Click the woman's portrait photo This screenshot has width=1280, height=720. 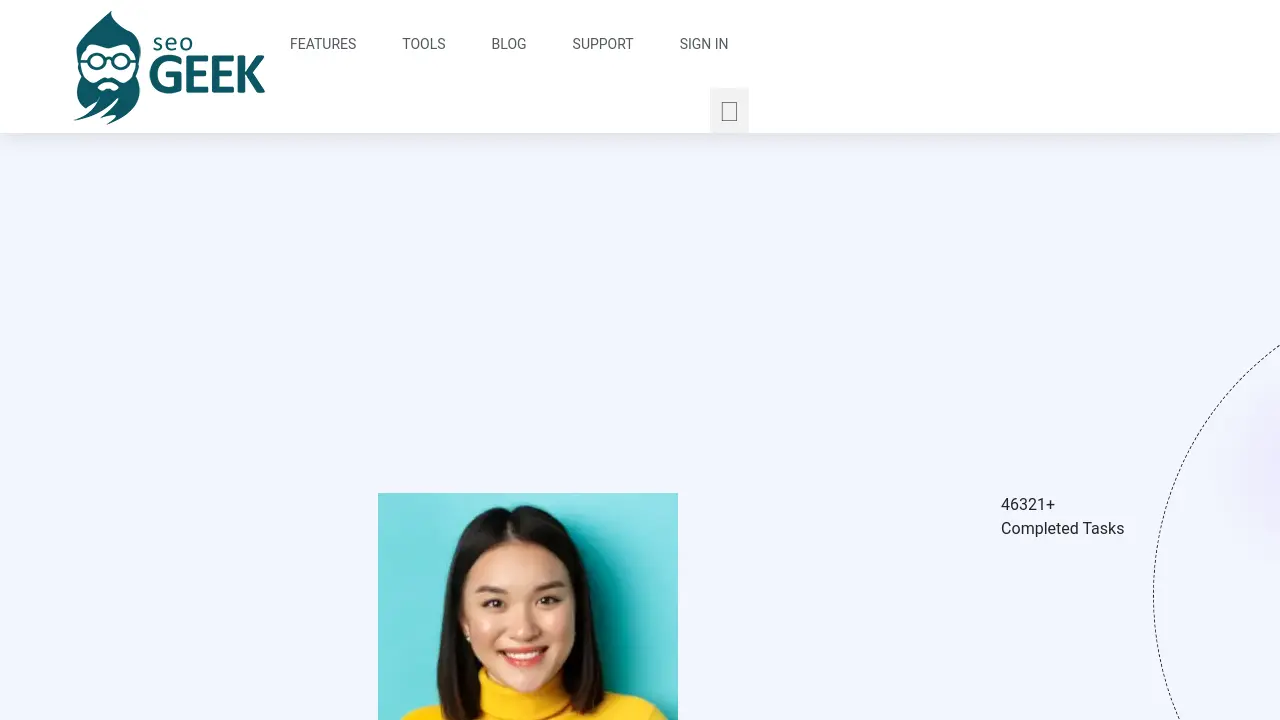pos(528,606)
